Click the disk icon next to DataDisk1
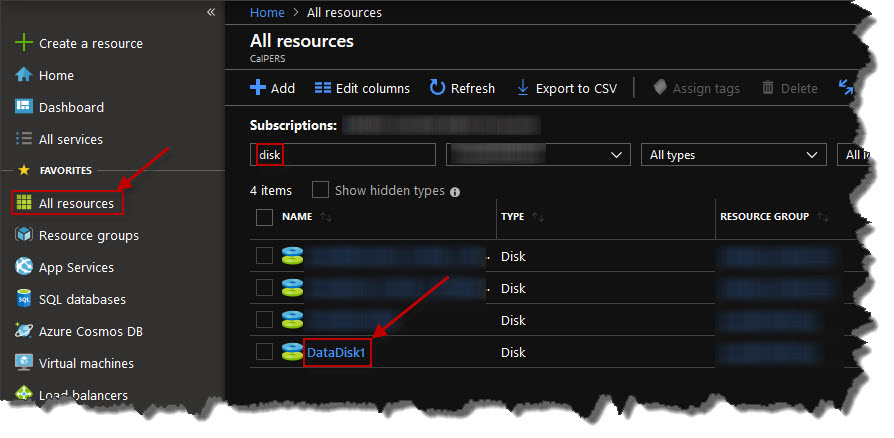This screenshot has width=894, height=438. point(292,352)
